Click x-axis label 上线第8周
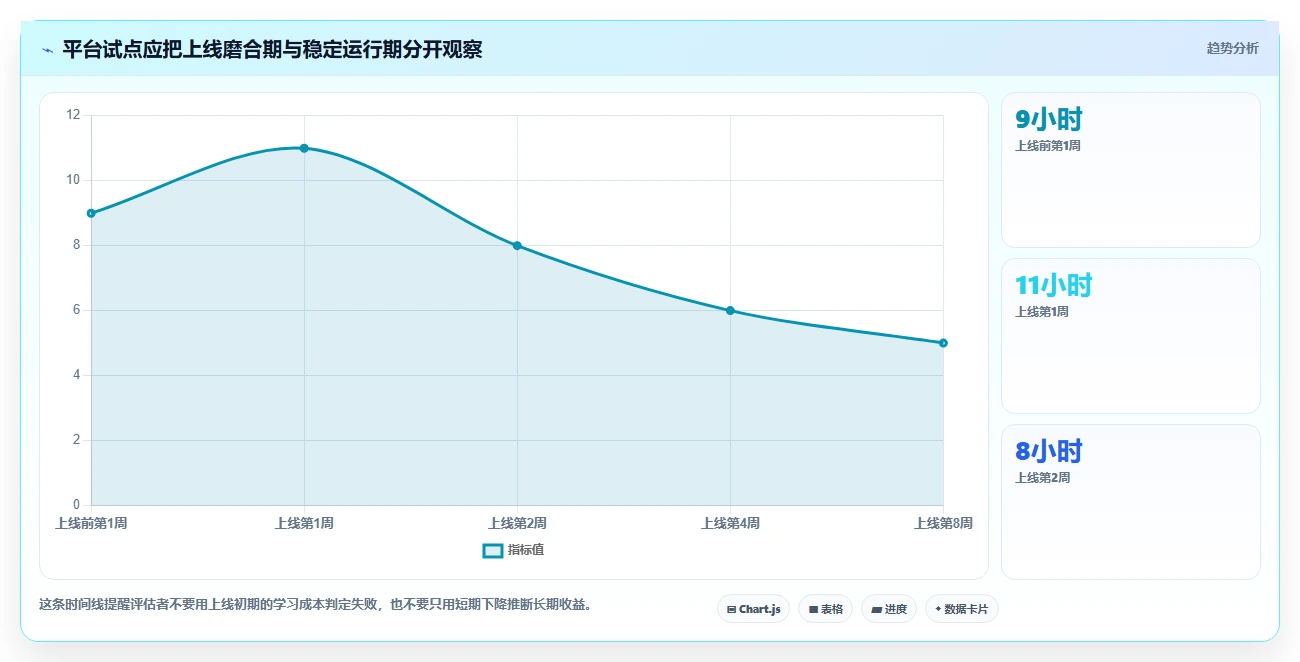The image size is (1300, 662). tap(943, 523)
